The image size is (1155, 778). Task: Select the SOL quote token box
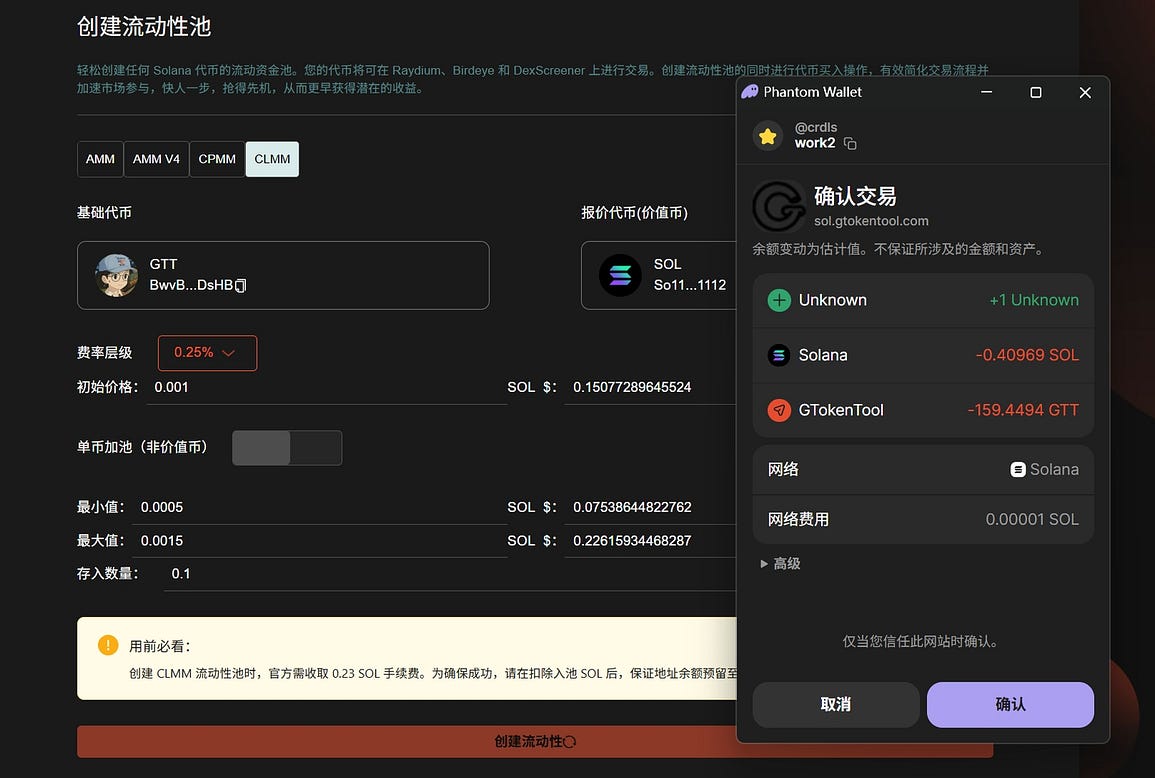659,276
